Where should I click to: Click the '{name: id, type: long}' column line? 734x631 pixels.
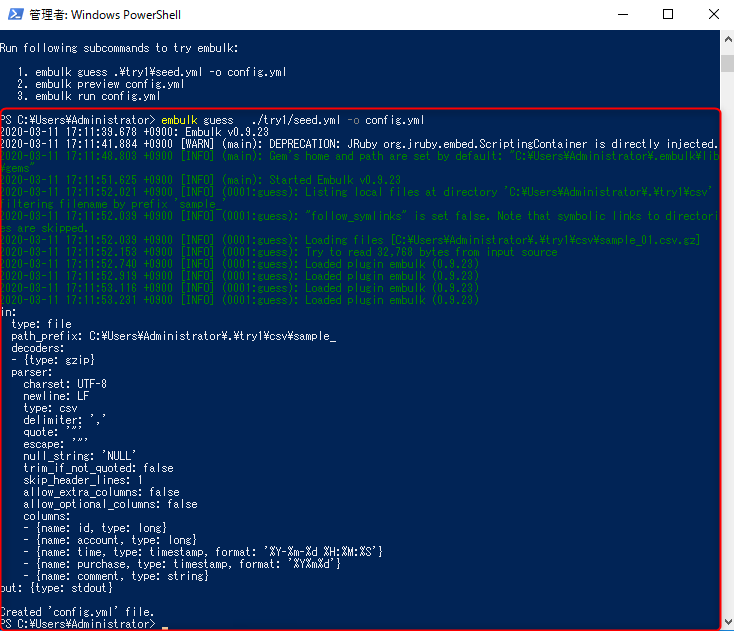click(x=95, y=528)
